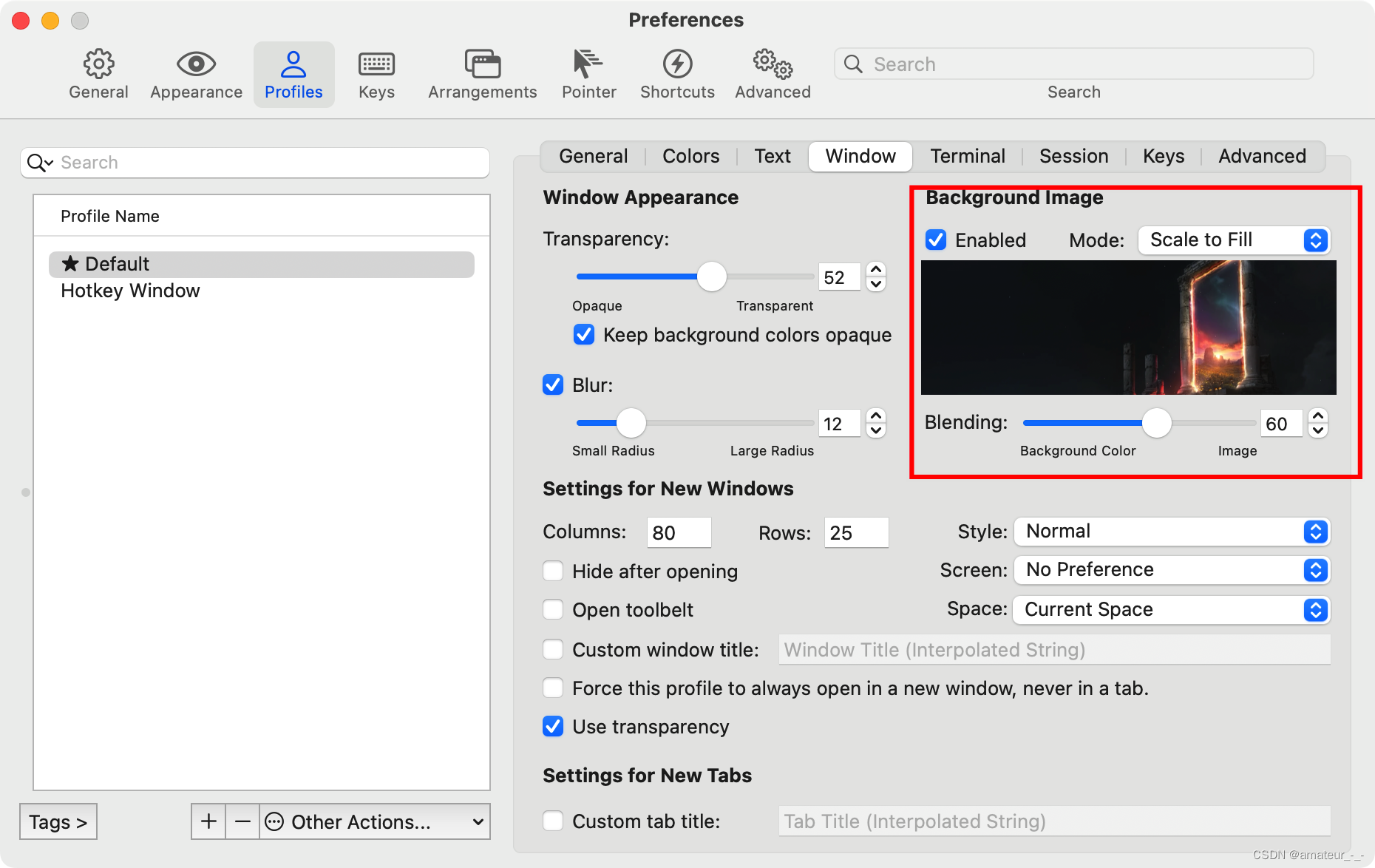The width and height of the screenshot is (1375, 868).
Task: Click the background image preview thumbnail
Action: click(1128, 328)
